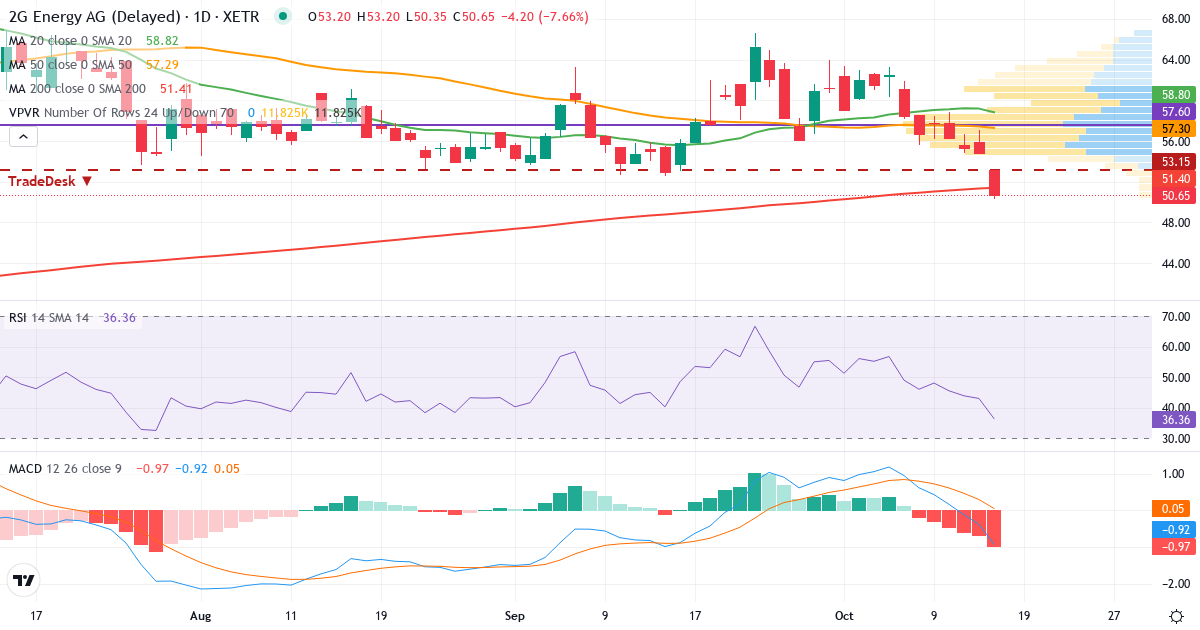This screenshot has width=1200, height=630.
Task: Click the high value H53.20
Action: [377, 17]
